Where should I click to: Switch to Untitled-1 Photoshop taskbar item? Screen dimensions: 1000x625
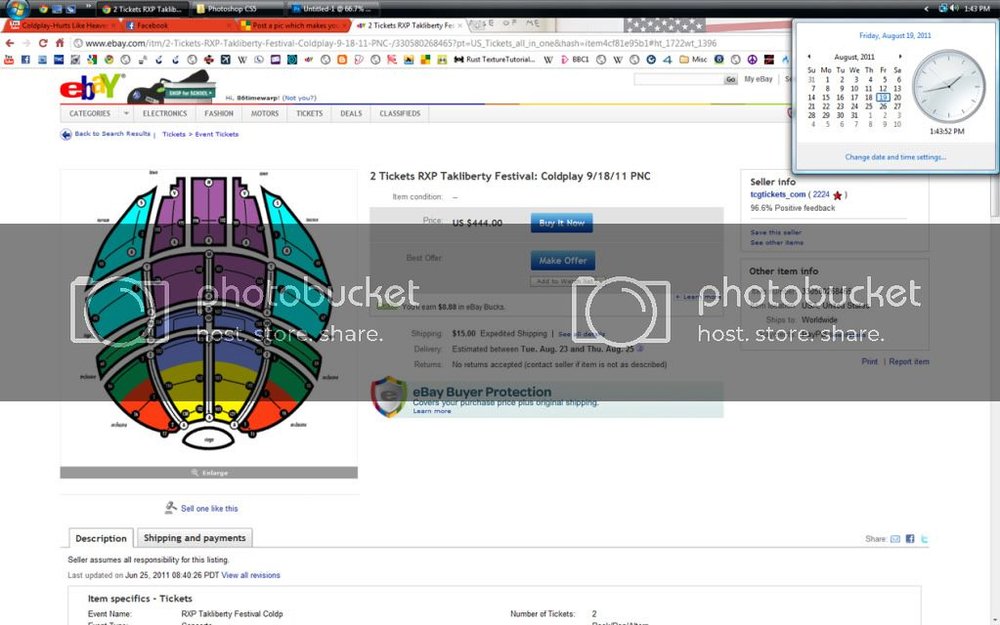coord(334,9)
